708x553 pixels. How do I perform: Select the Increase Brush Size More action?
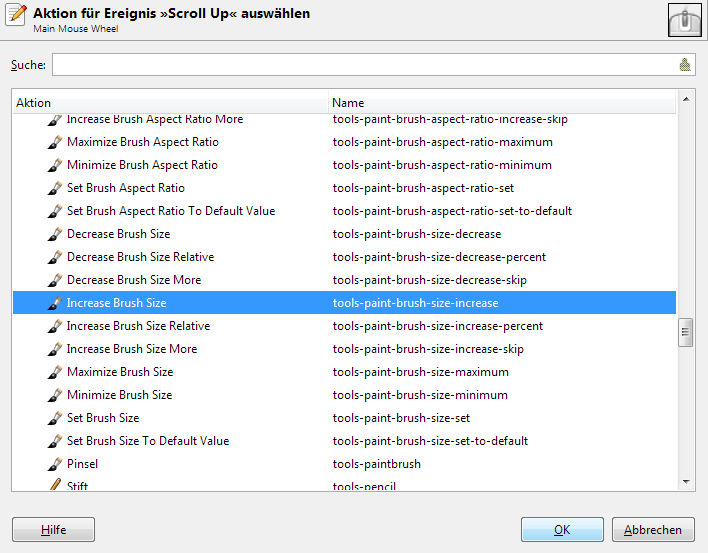131,349
